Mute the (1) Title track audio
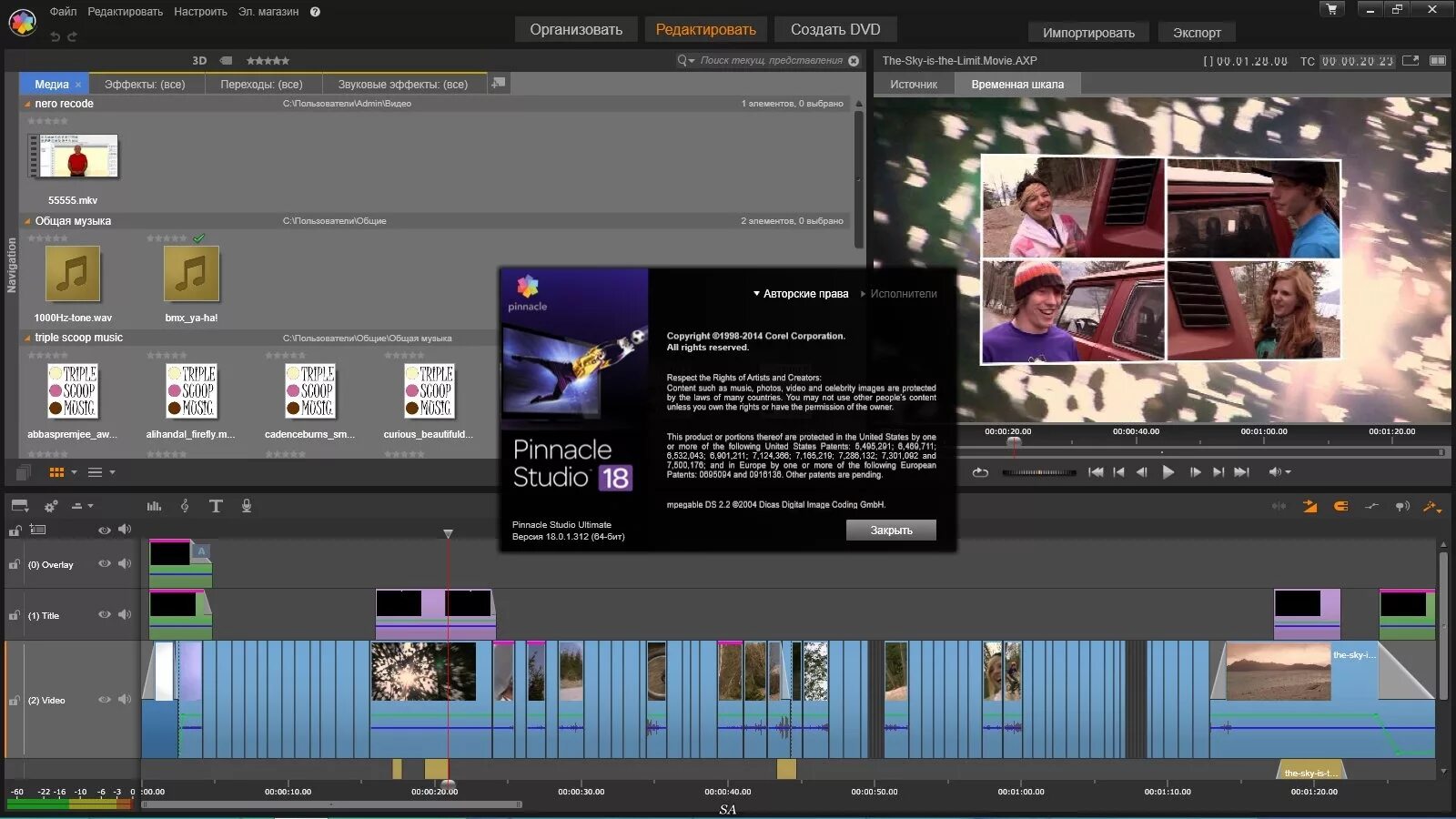Viewport: 1456px width, 819px height. click(125, 615)
